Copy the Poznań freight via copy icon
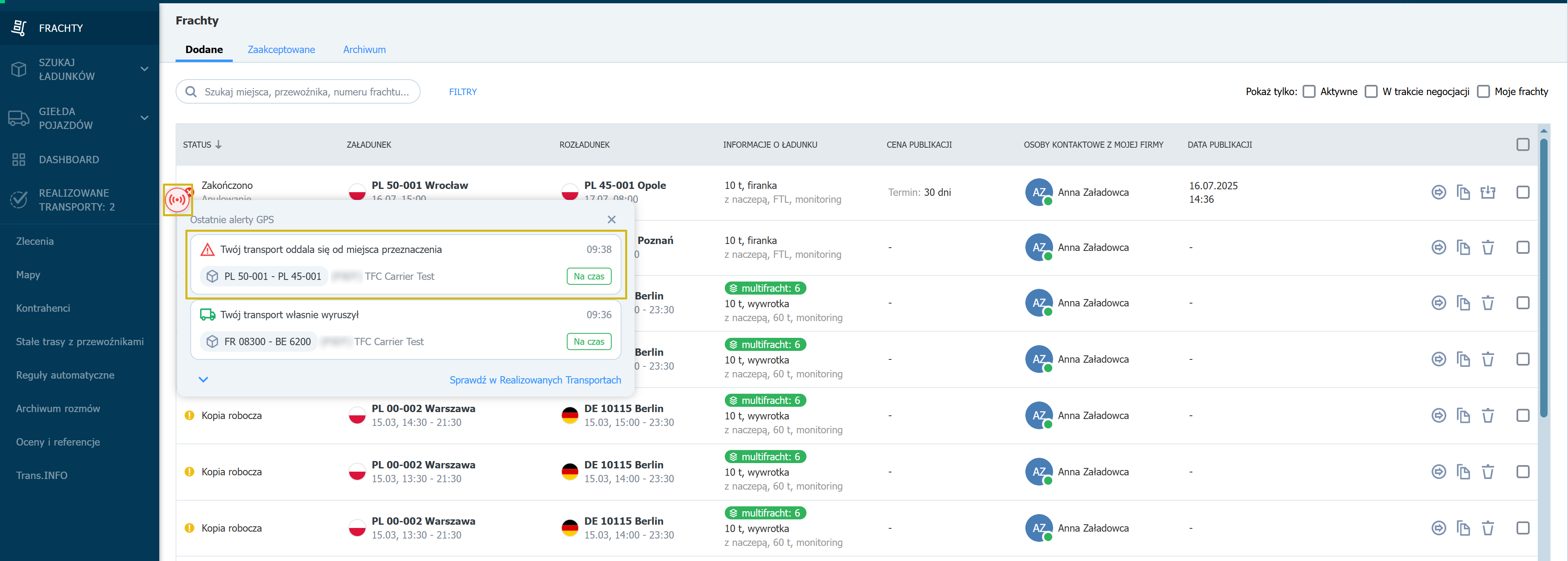The width and height of the screenshot is (1568, 561). [x=1463, y=248]
